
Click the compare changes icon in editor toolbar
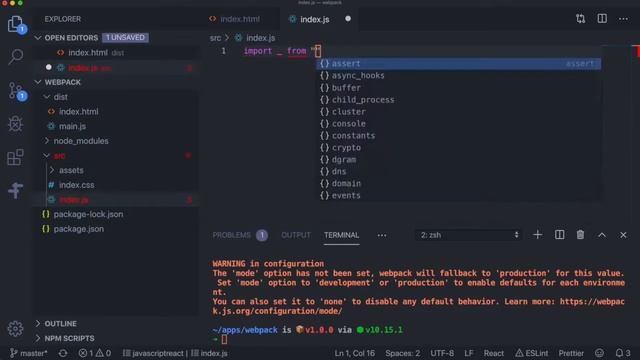click(x=580, y=19)
